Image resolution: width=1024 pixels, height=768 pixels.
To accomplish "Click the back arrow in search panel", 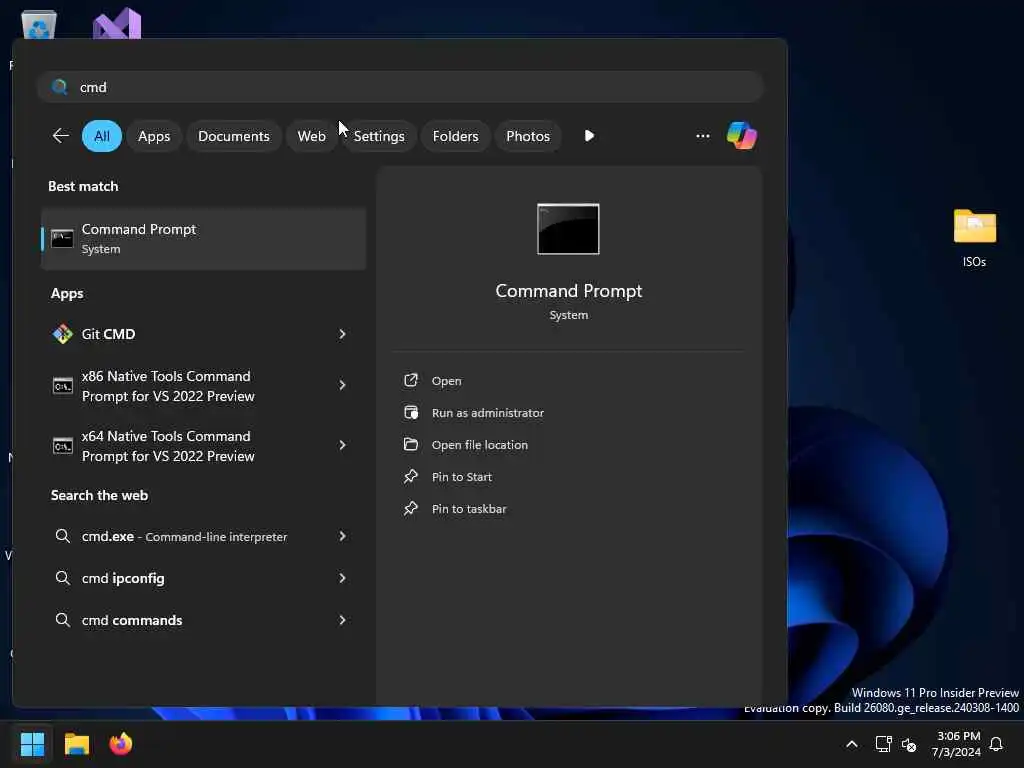I will (x=61, y=136).
